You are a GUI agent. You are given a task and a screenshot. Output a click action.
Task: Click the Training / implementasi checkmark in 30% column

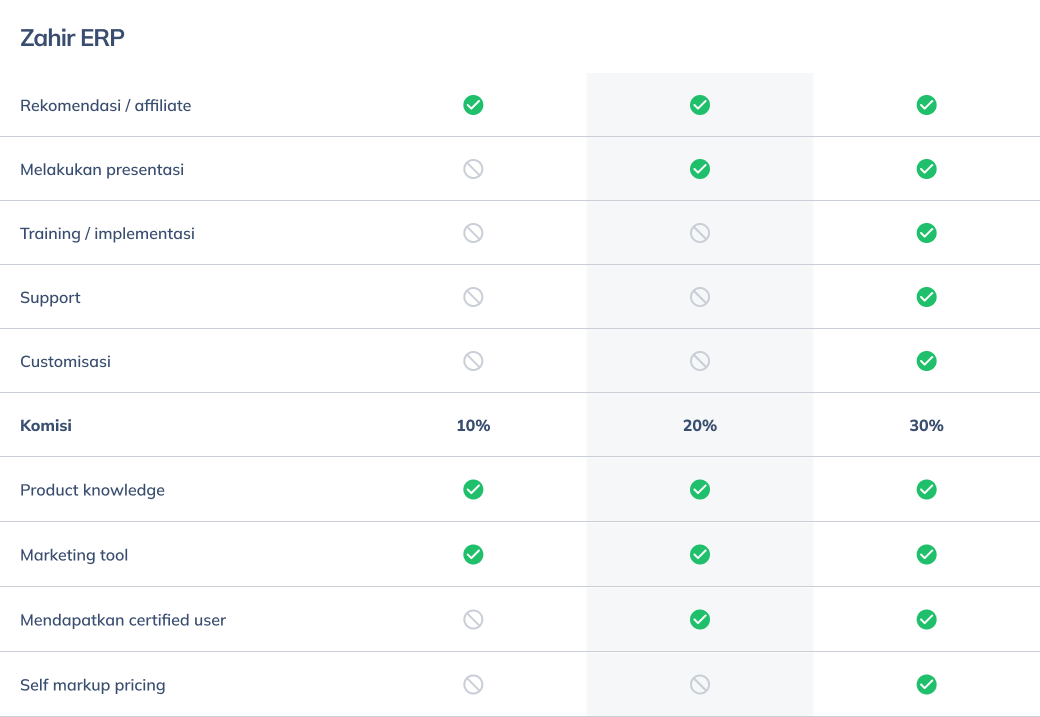[x=927, y=233]
